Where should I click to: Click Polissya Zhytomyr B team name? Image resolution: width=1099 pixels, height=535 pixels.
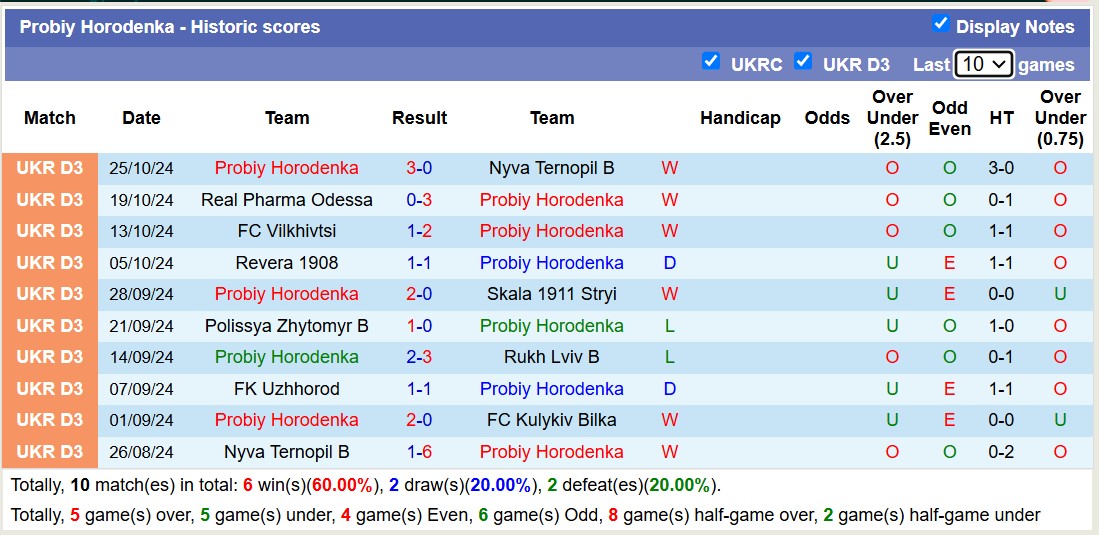tap(286, 326)
